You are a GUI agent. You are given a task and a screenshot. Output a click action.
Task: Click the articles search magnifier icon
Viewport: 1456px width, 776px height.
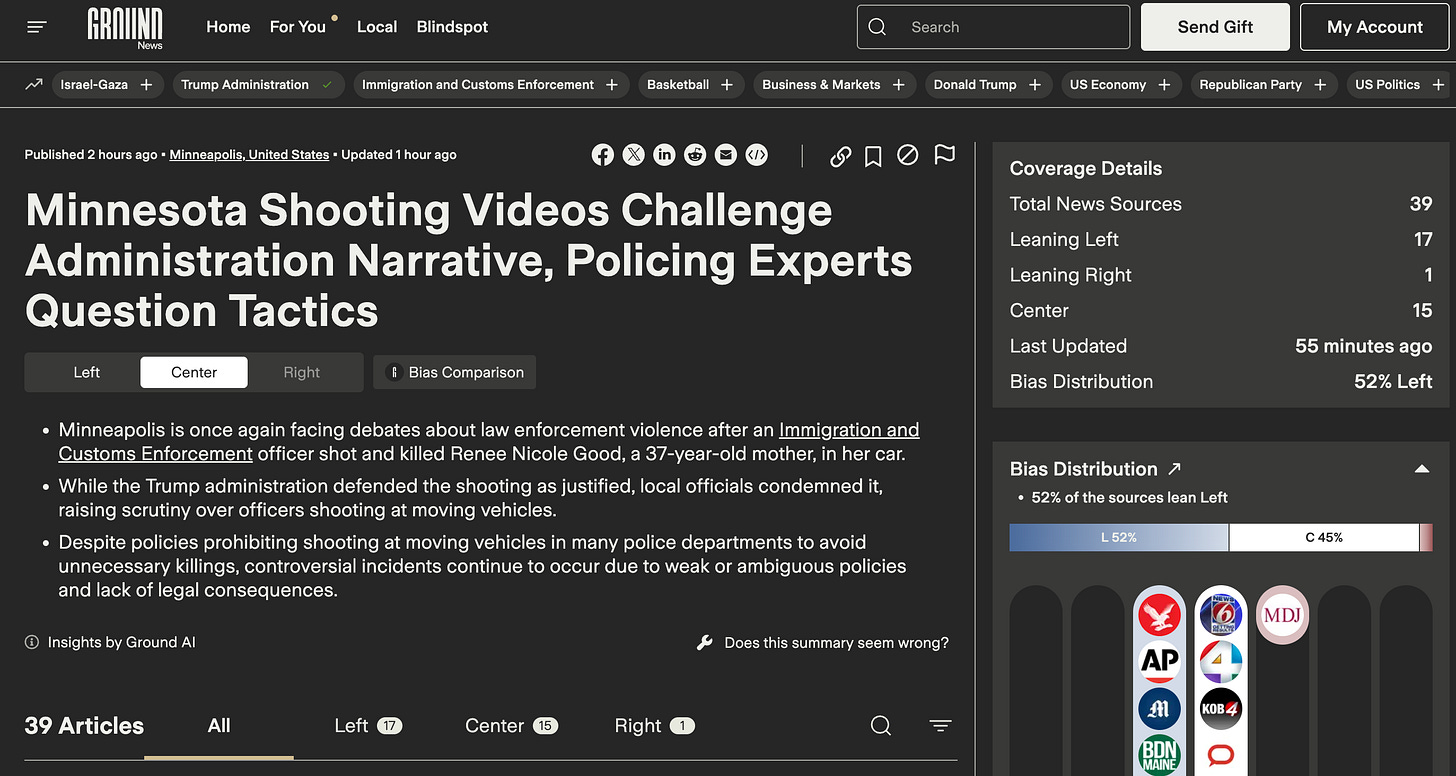click(x=880, y=726)
